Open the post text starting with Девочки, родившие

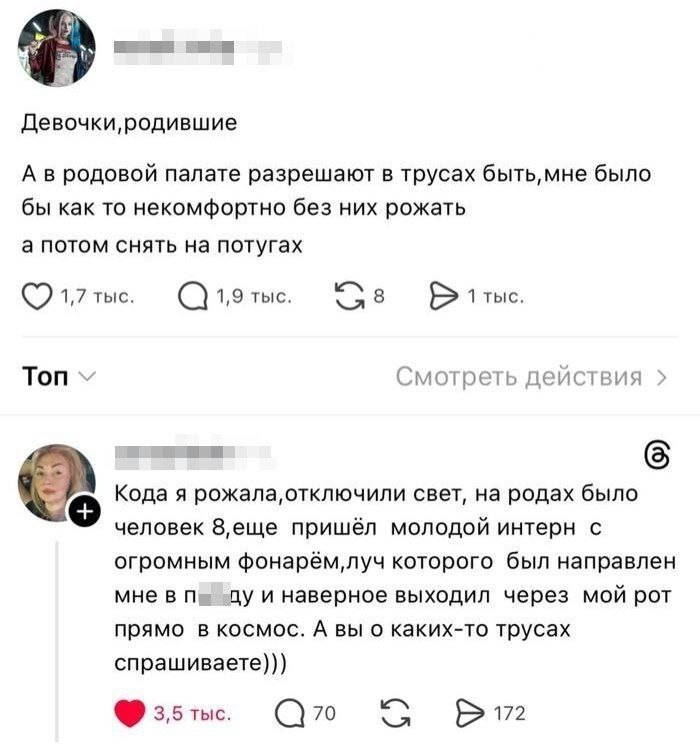[130, 124]
